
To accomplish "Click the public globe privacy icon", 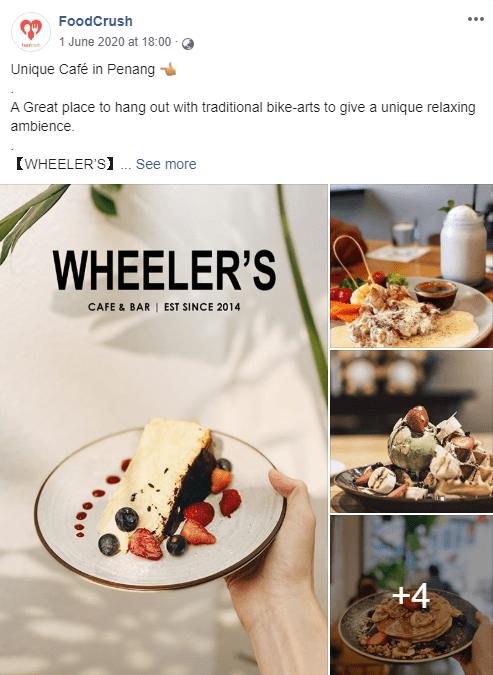I will [188, 43].
